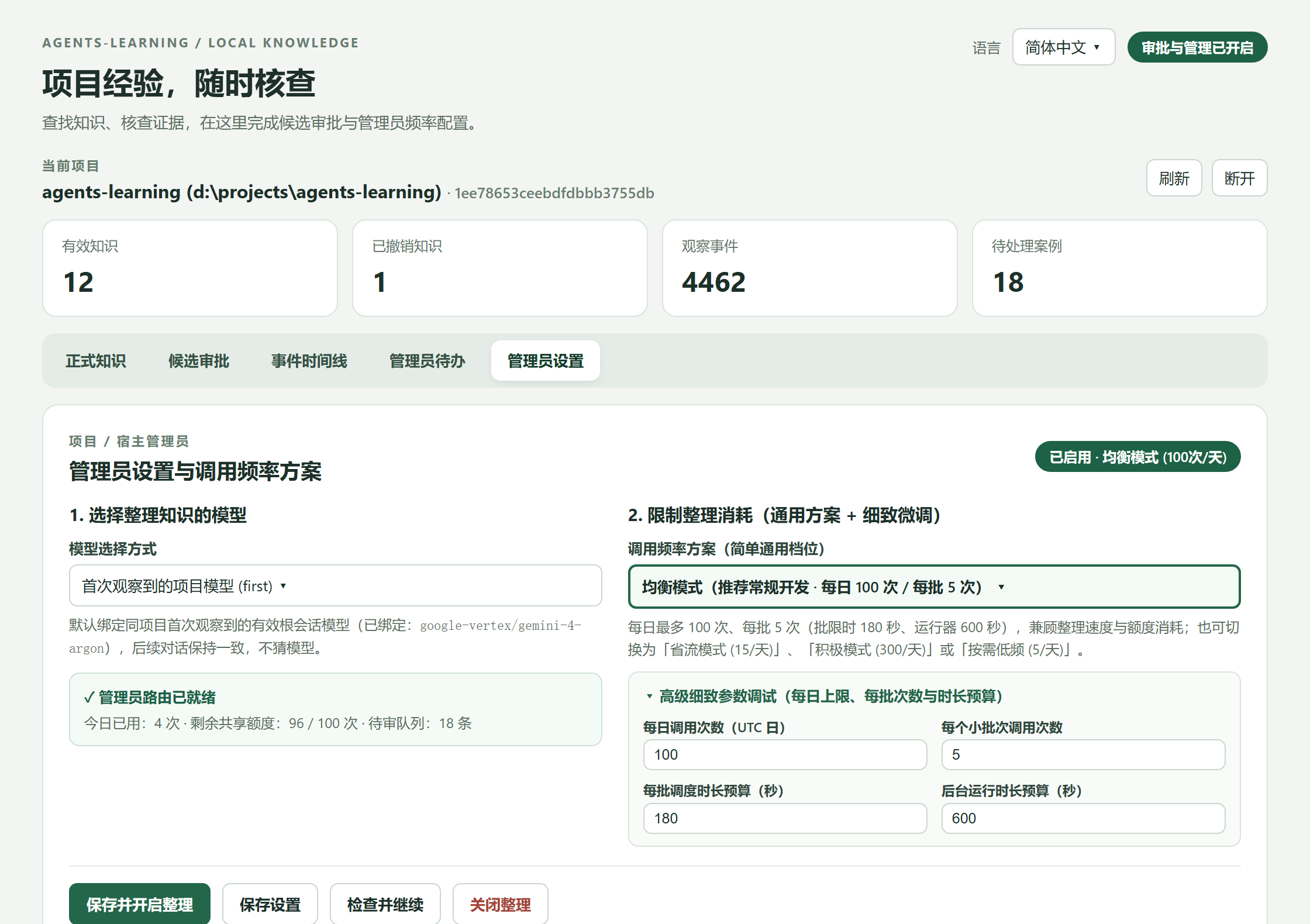
Task: Open the 管理员待办 tab
Action: (x=428, y=361)
